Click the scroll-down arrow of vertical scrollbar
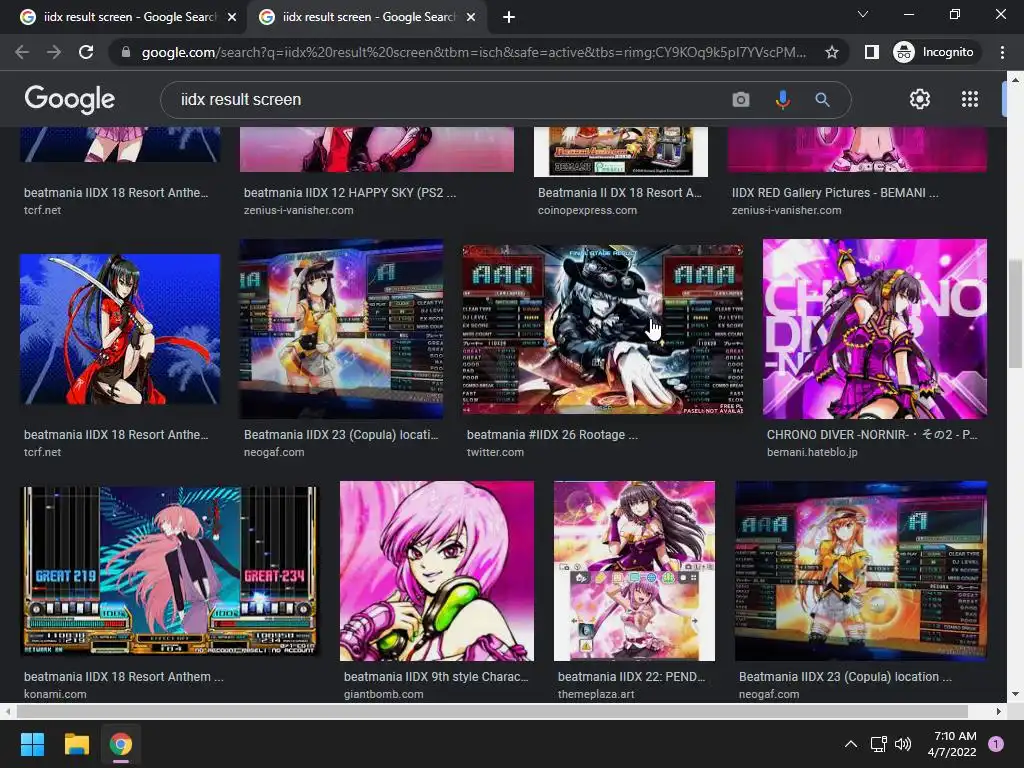This screenshot has height=768, width=1024. 1015,694
